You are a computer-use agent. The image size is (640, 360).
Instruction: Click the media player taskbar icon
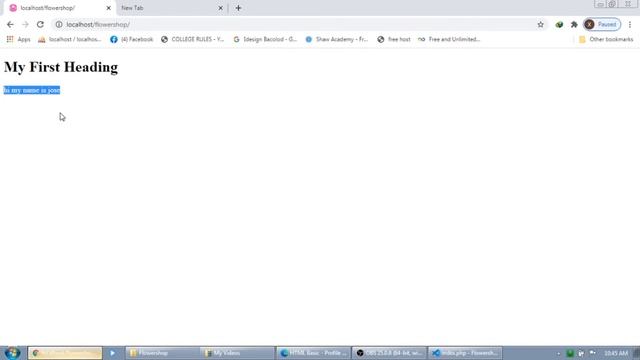(x=112, y=353)
